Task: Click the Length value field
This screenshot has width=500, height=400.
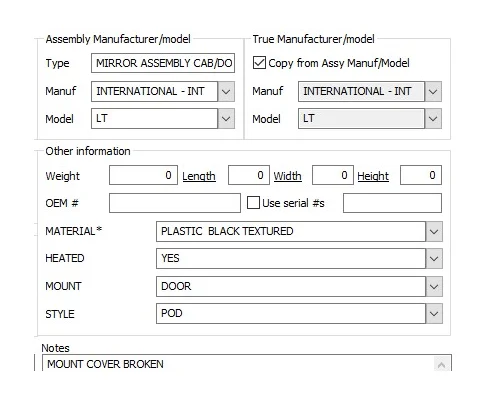Action: 249,175
